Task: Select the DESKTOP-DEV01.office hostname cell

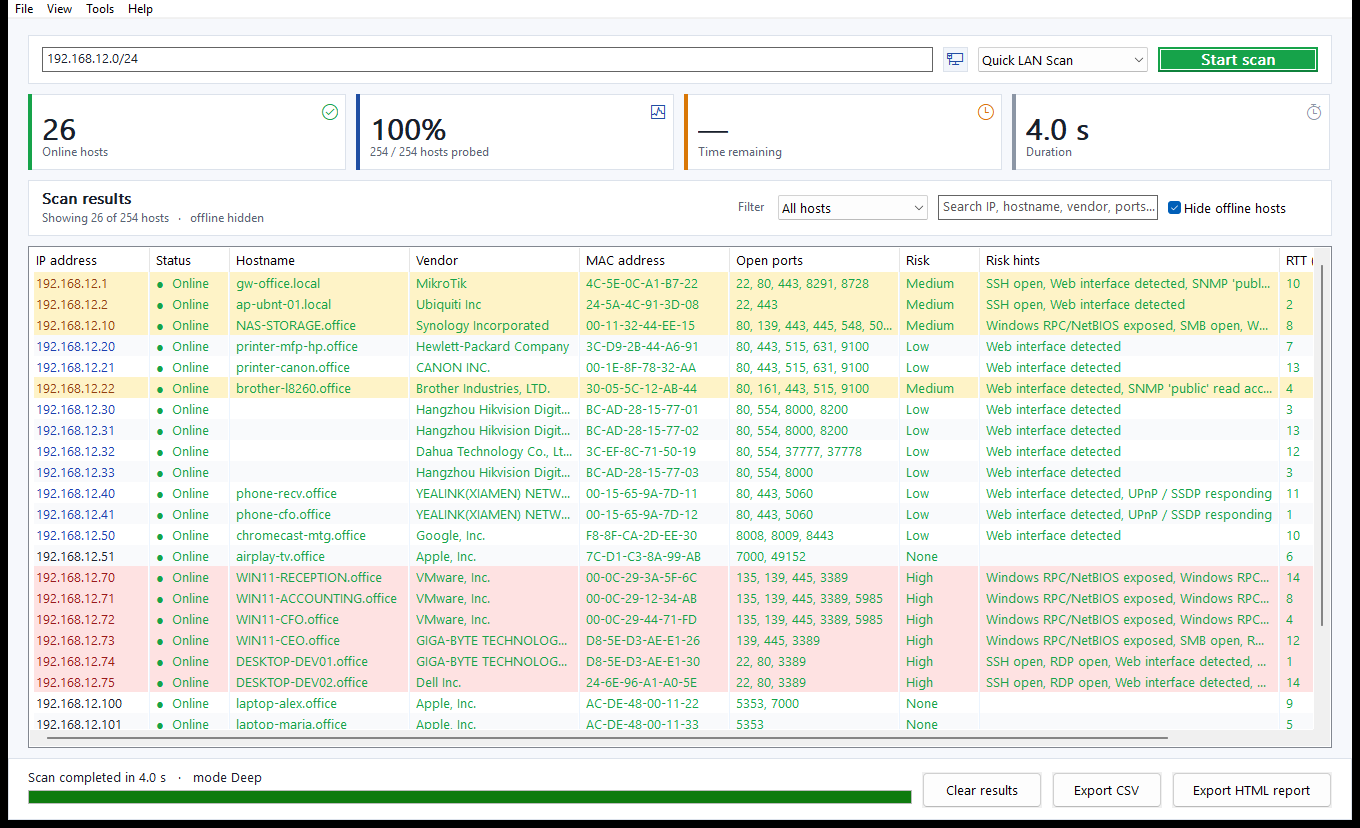Action: [319, 661]
